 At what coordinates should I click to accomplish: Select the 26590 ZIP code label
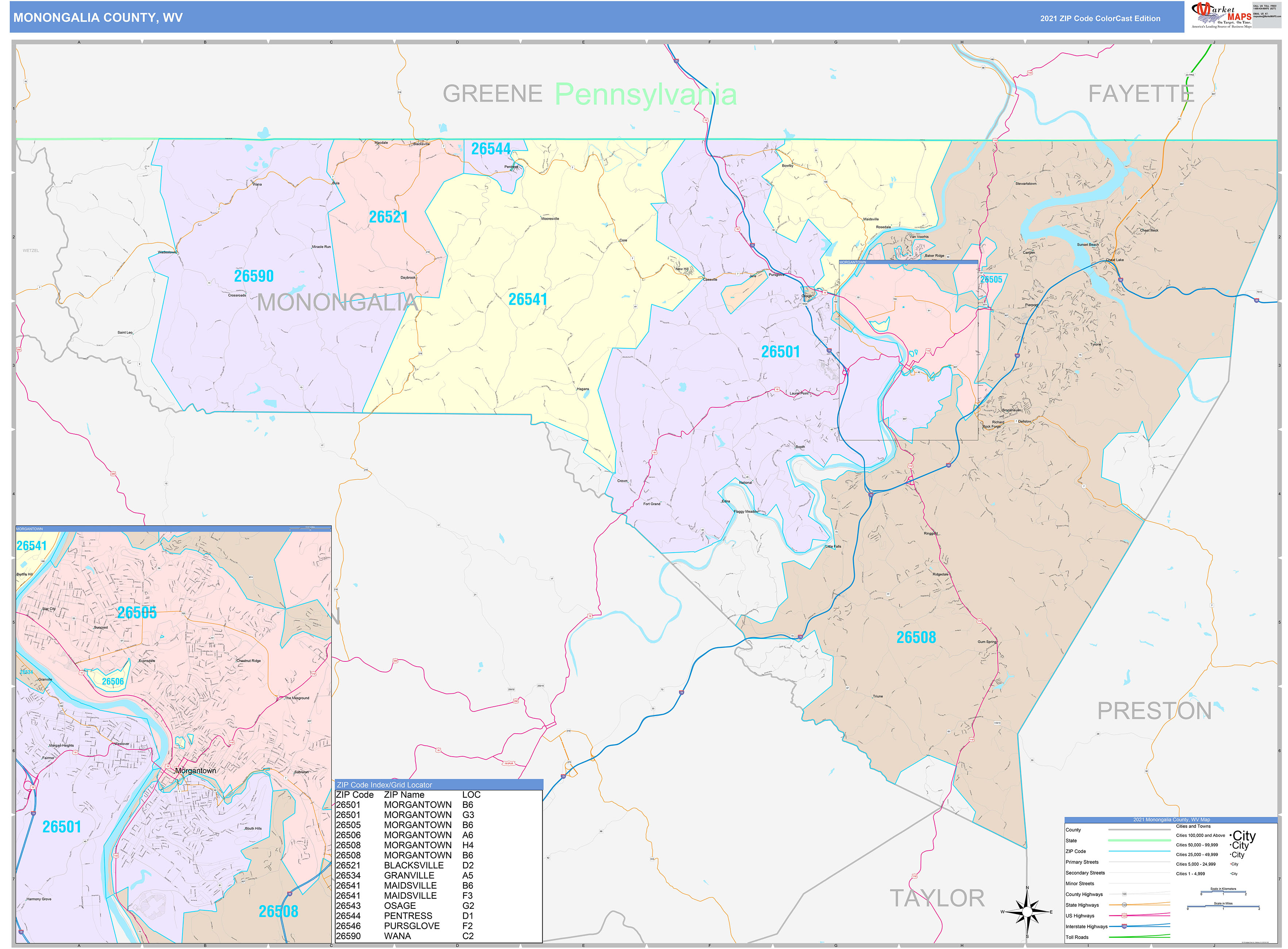(253, 276)
